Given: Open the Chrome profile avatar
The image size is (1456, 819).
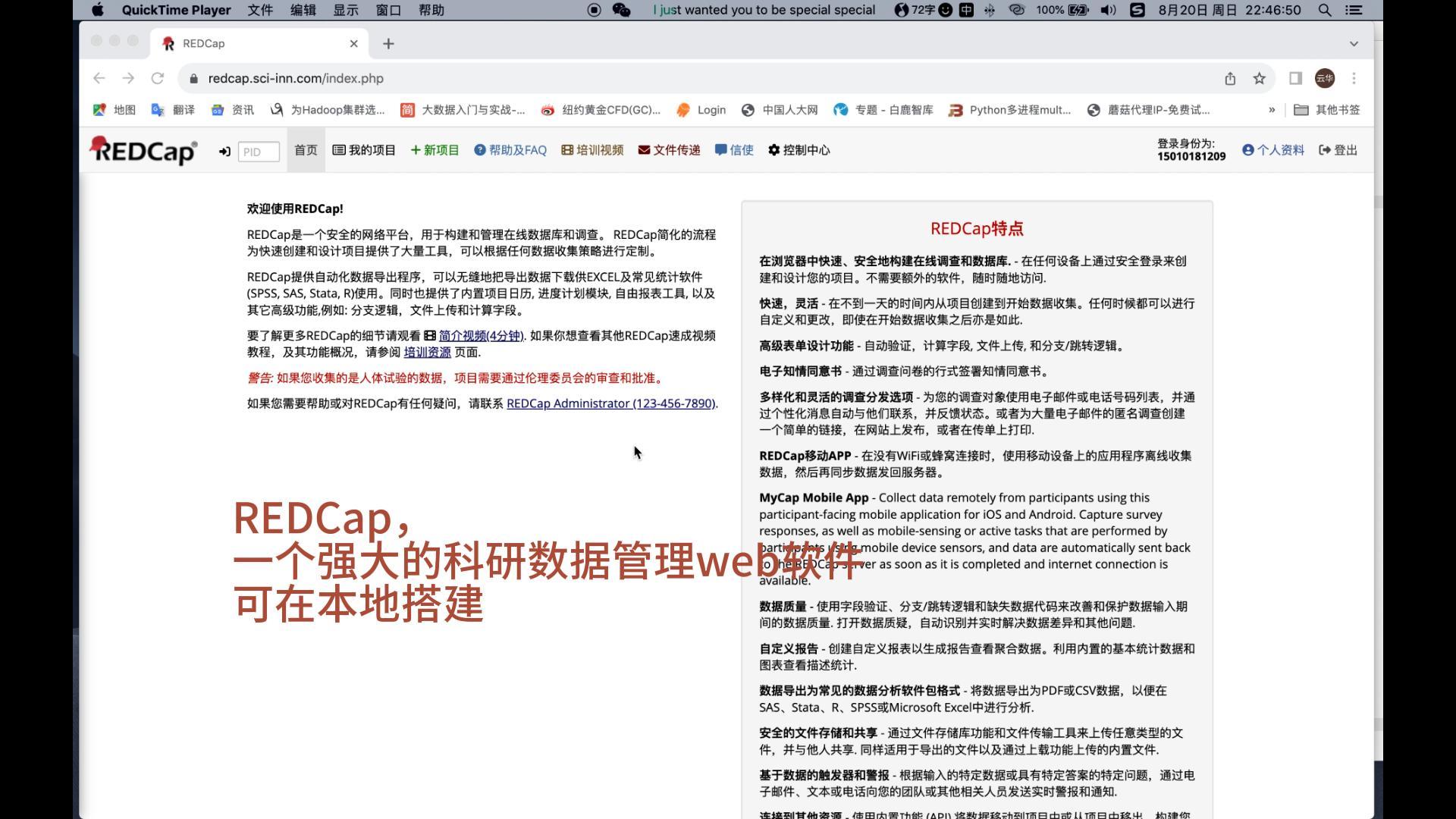Looking at the screenshot, I should pos(1325,78).
